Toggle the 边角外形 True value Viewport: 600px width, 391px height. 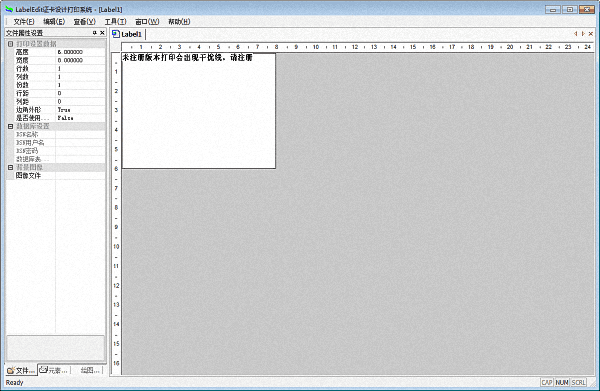[80, 110]
